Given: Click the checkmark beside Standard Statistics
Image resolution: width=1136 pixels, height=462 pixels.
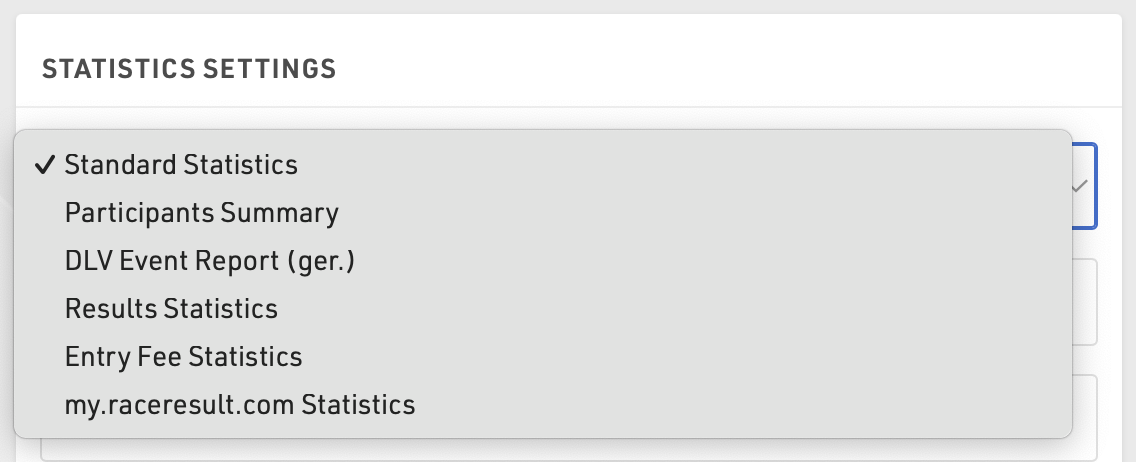Looking at the screenshot, I should pyautogui.click(x=43, y=165).
